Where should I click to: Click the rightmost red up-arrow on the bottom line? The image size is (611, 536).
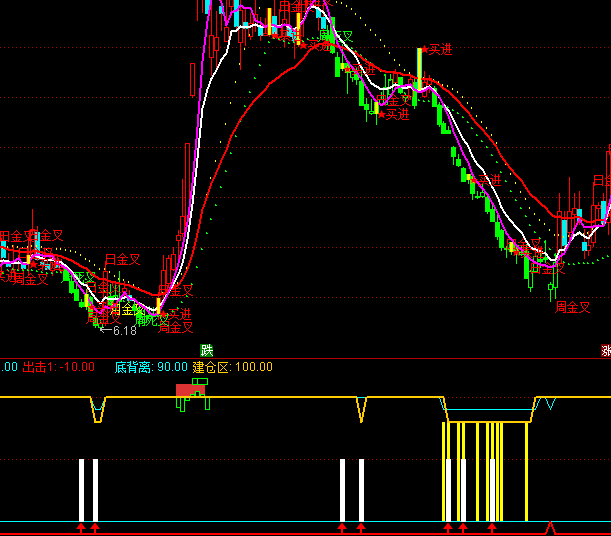pos(492,526)
